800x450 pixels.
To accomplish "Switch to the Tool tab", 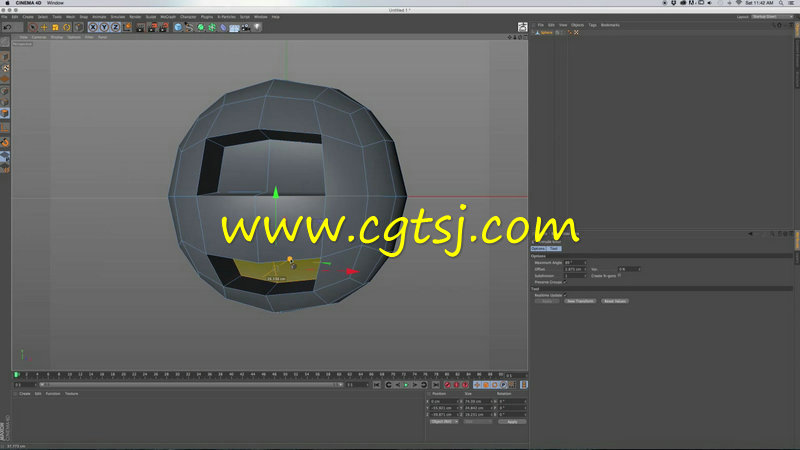I will click(554, 248).
